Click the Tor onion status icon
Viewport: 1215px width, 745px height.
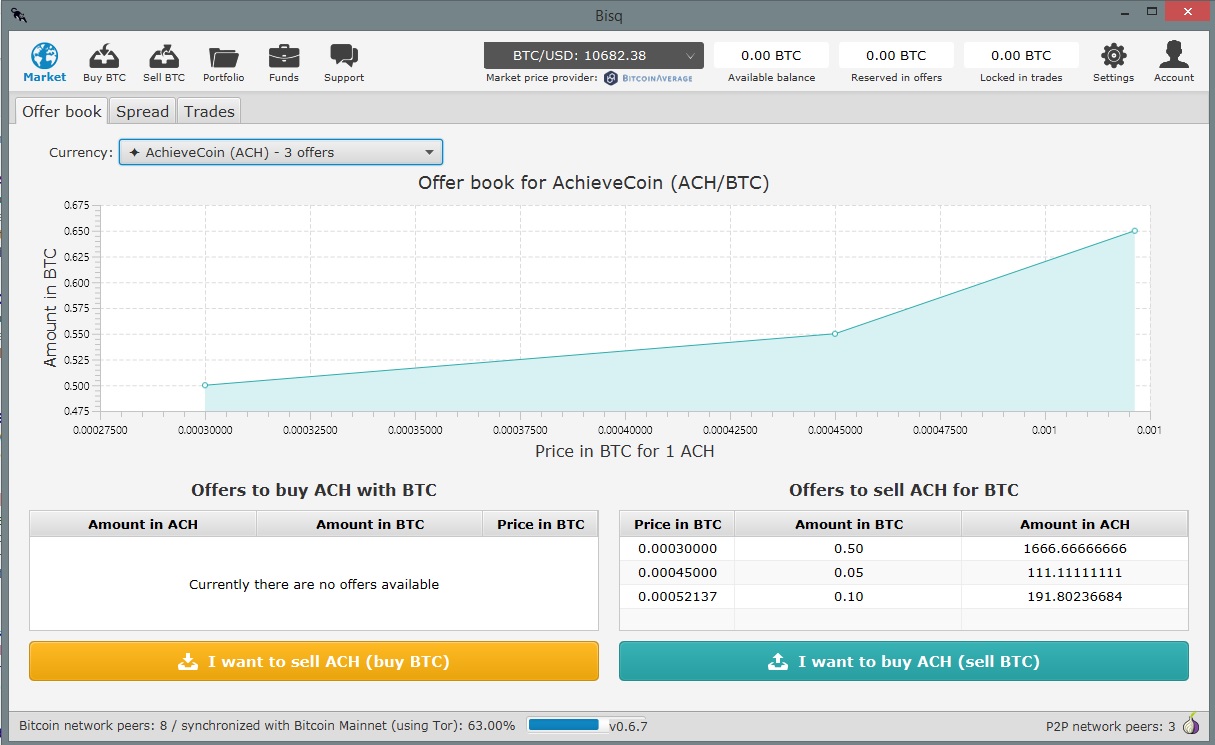tap(1191, 724)
